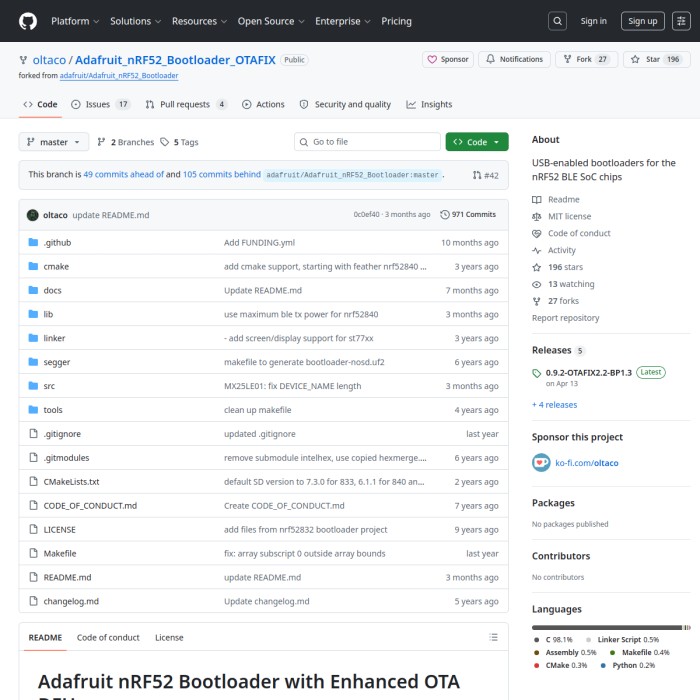The height and width of the screenshot is (700, 700).
Task: Open the Insights tab
Action: click(x=429, y=104)
